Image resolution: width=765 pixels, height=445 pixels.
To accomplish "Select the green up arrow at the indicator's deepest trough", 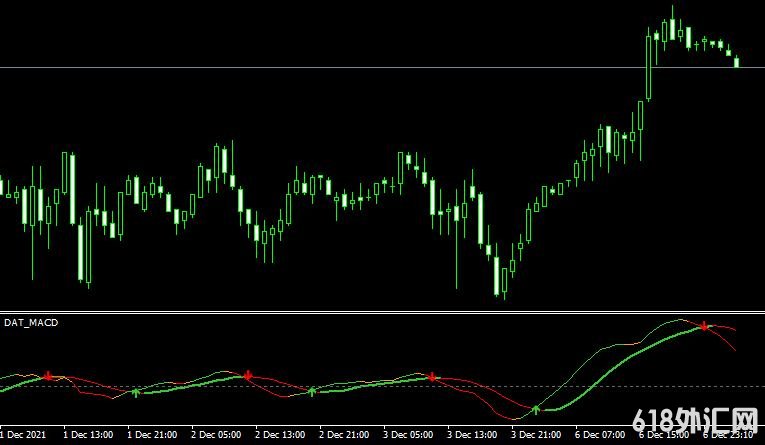I will (x=536, y=409).
